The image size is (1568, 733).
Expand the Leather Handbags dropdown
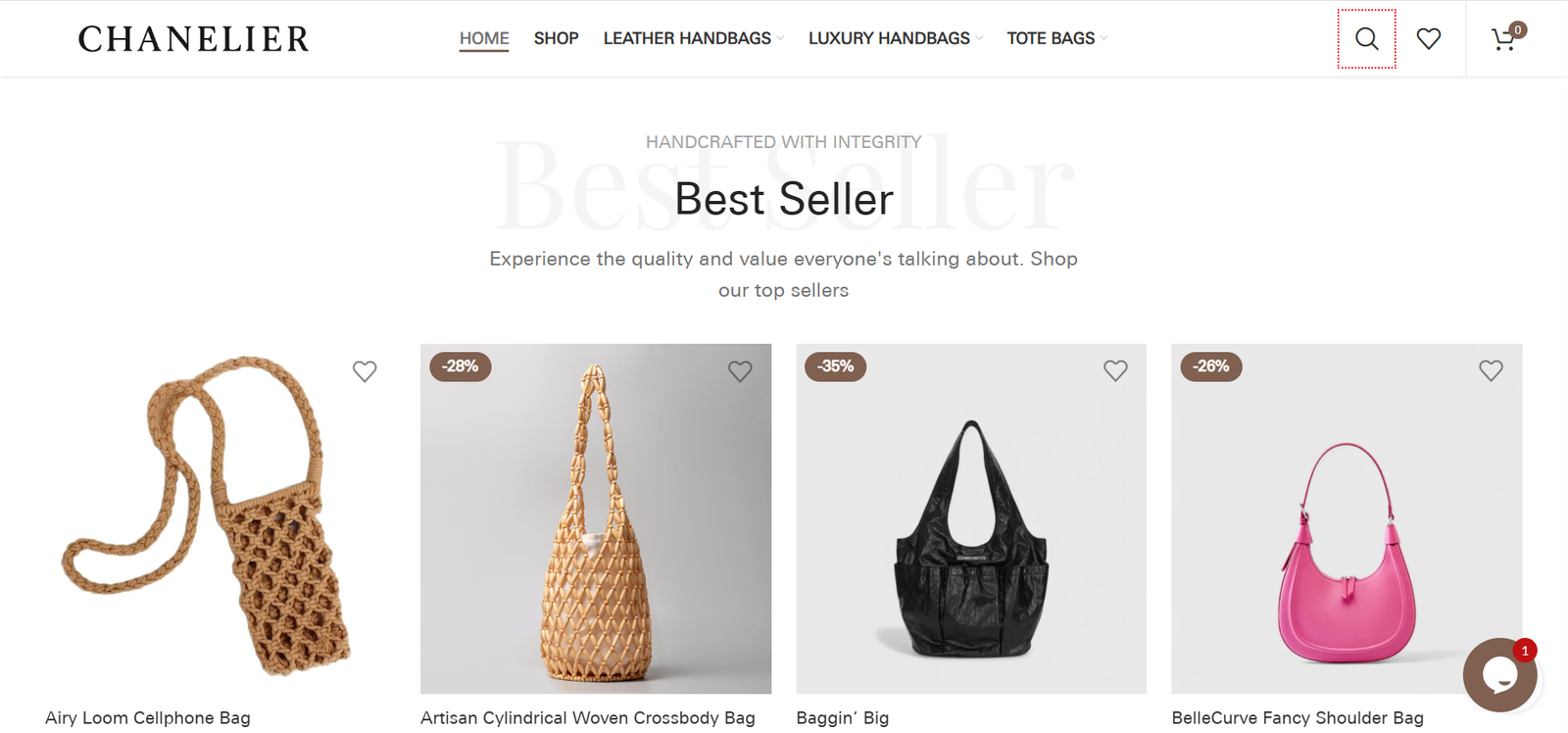(x=694, y=38)
